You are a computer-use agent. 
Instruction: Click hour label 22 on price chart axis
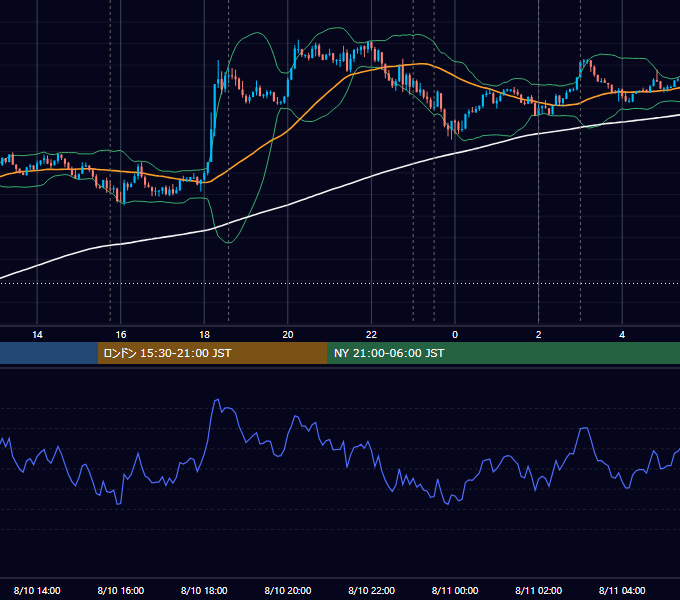371,335
